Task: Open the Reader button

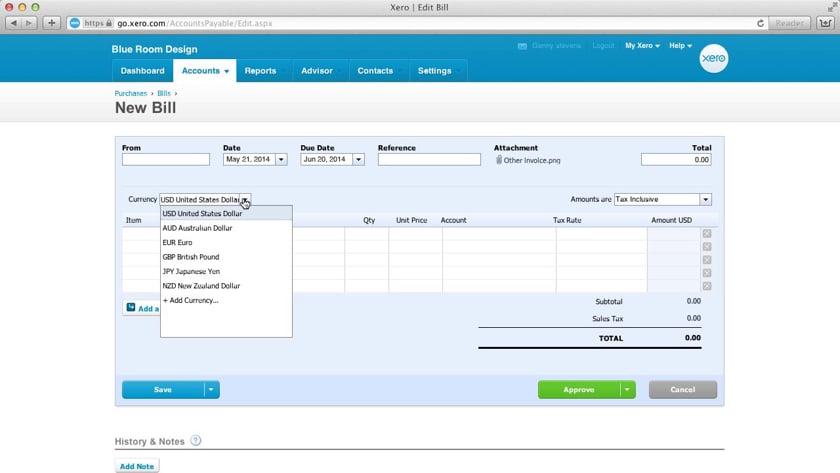Action: (x=789, y=23)
